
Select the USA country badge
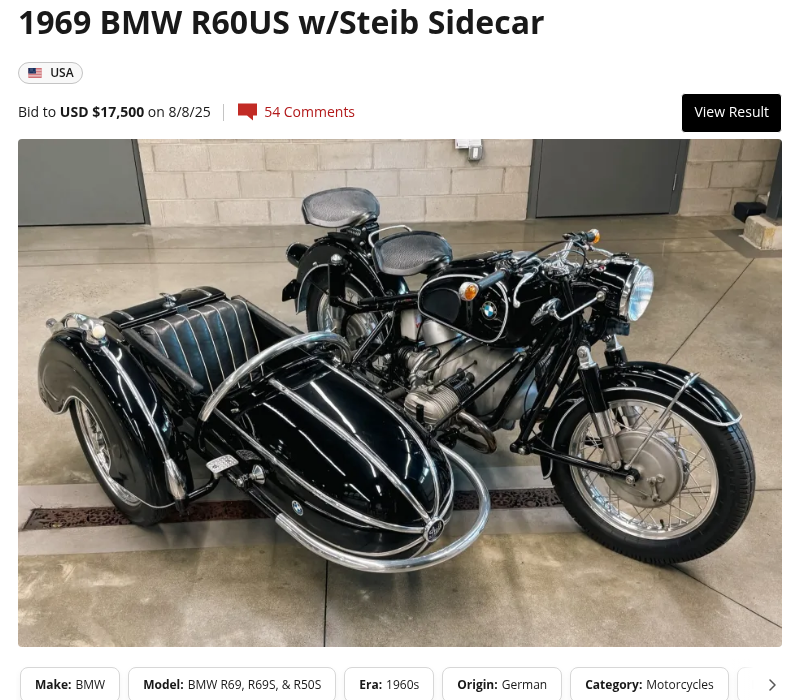(x=51, y=72)
